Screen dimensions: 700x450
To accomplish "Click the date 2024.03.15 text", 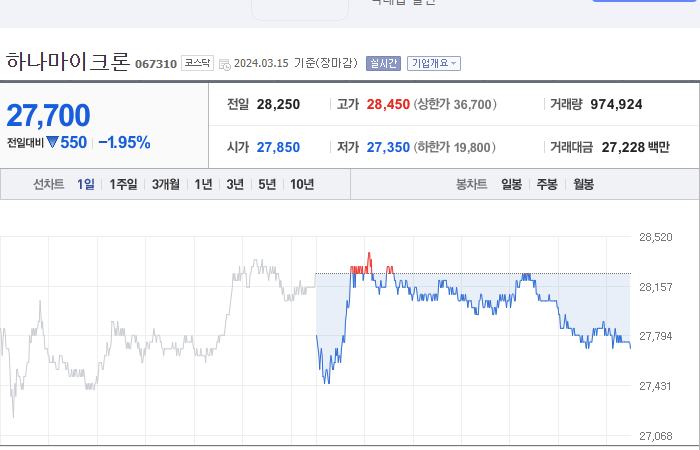I will (261, 63).
